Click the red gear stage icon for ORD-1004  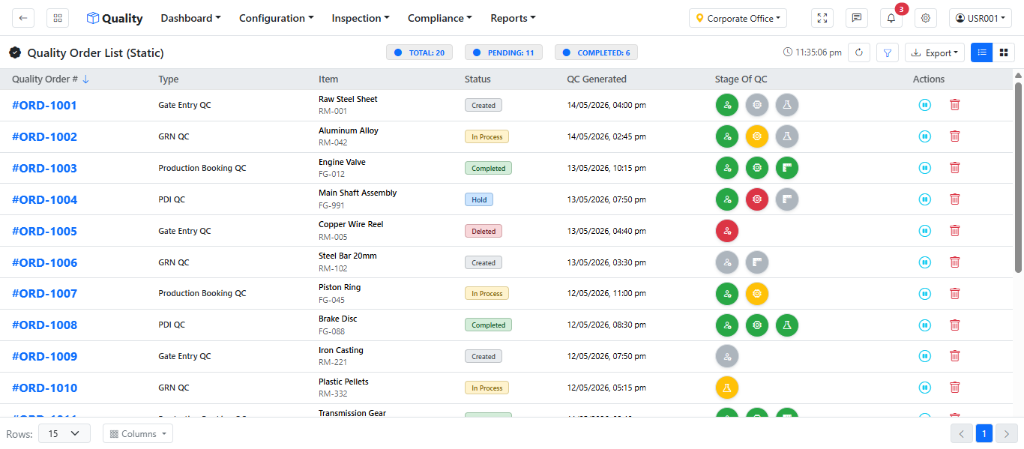[x=757, y=199]
